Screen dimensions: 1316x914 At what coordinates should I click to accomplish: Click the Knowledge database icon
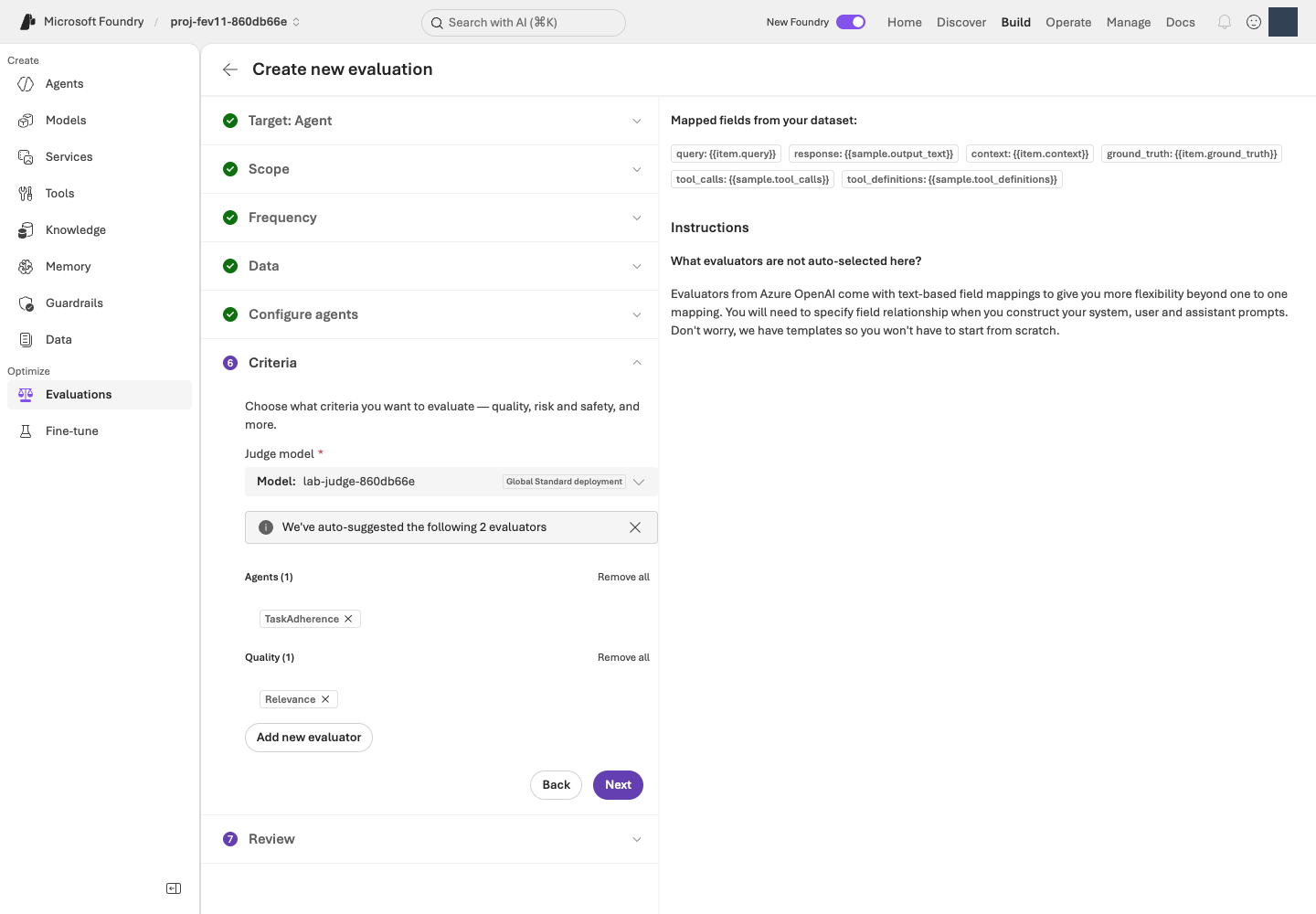pos(26,230)
